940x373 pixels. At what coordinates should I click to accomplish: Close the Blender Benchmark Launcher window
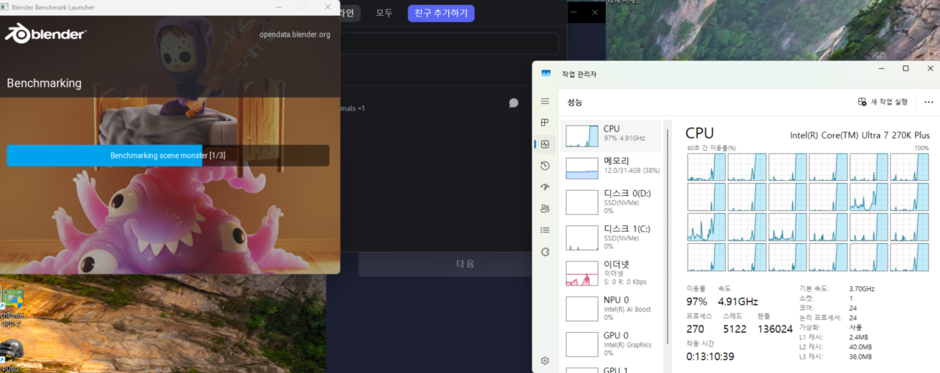point(327,7)
